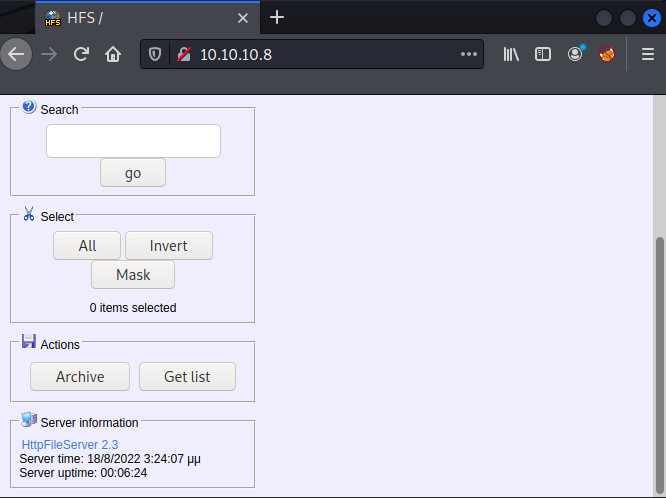Image resolution: width=666 pixels, height=498 pixels.
Task: Click the Archive action button
Action: point(80,377)
